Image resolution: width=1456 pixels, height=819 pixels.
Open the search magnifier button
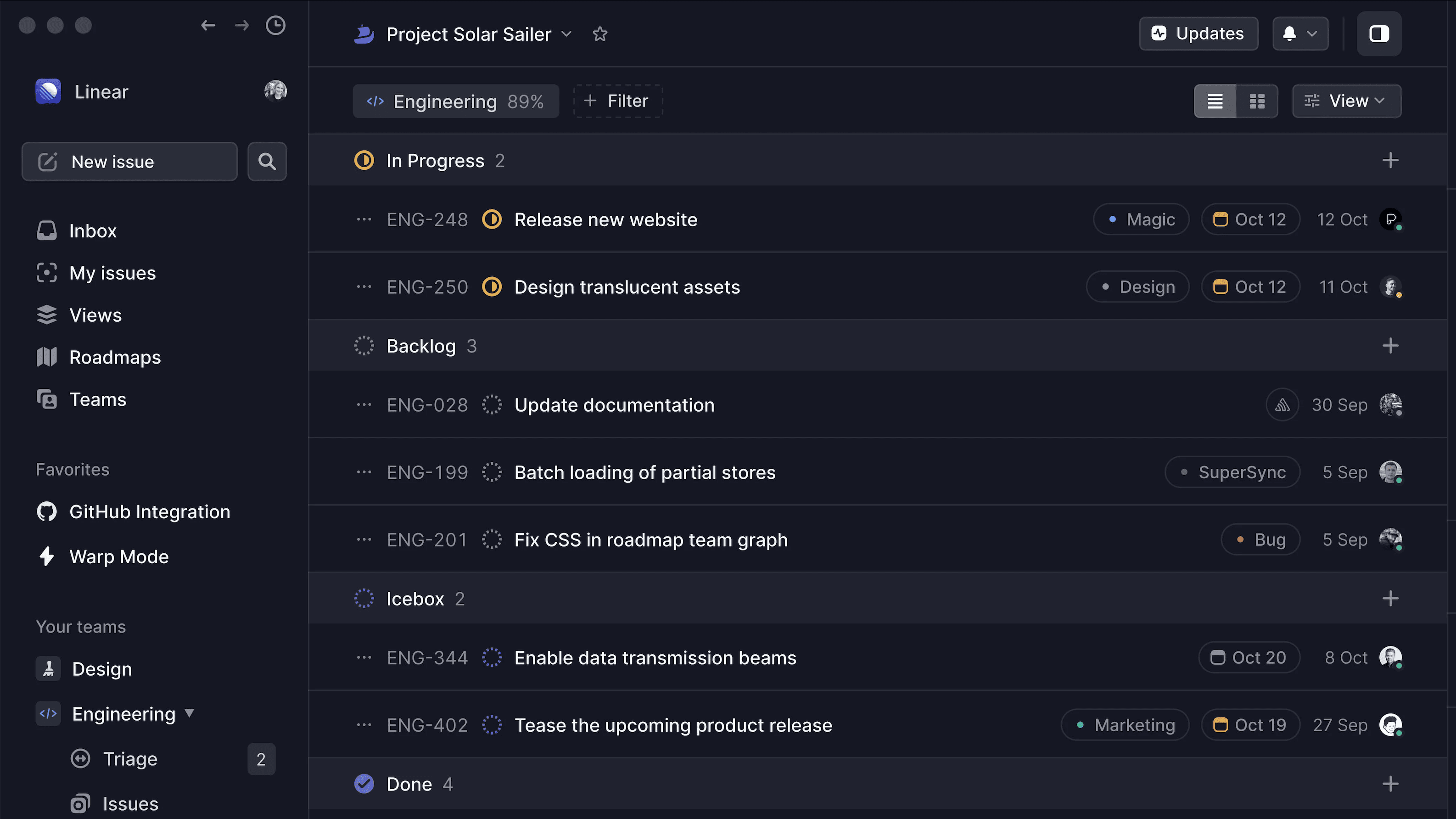pos(267,162)
